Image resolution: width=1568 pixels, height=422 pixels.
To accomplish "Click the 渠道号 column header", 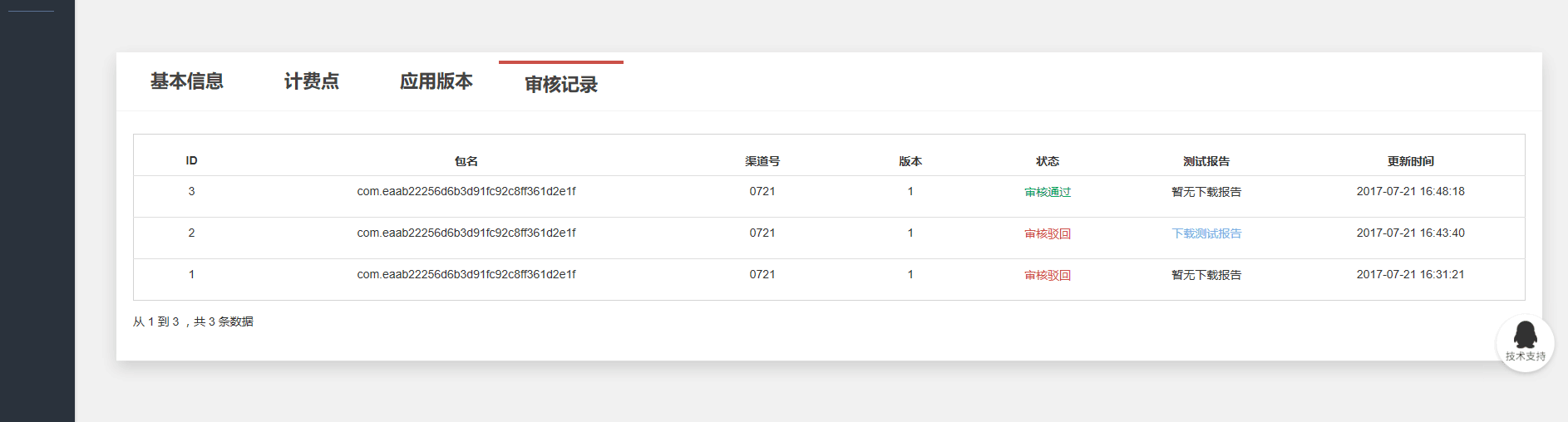I will [x=762, y=161].
